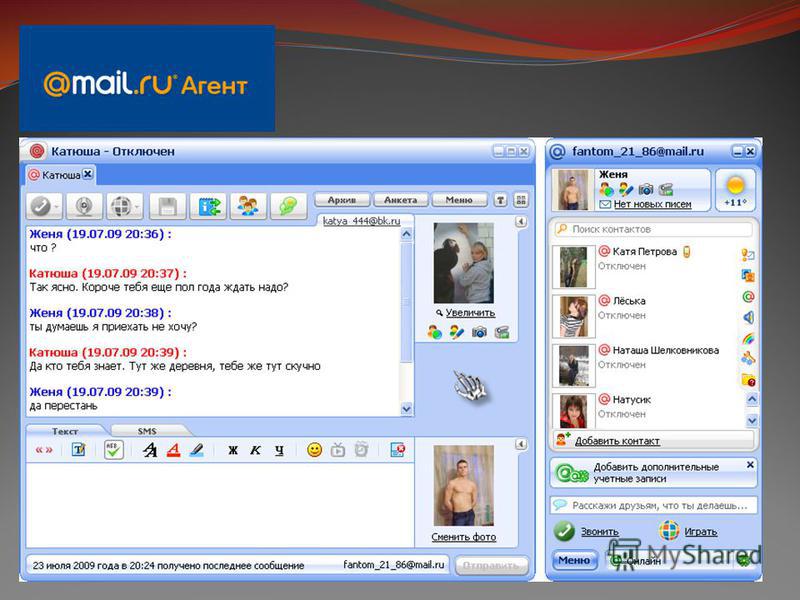
Task: Click the red @ icon in contact sidebar
Action: [748, 296]
